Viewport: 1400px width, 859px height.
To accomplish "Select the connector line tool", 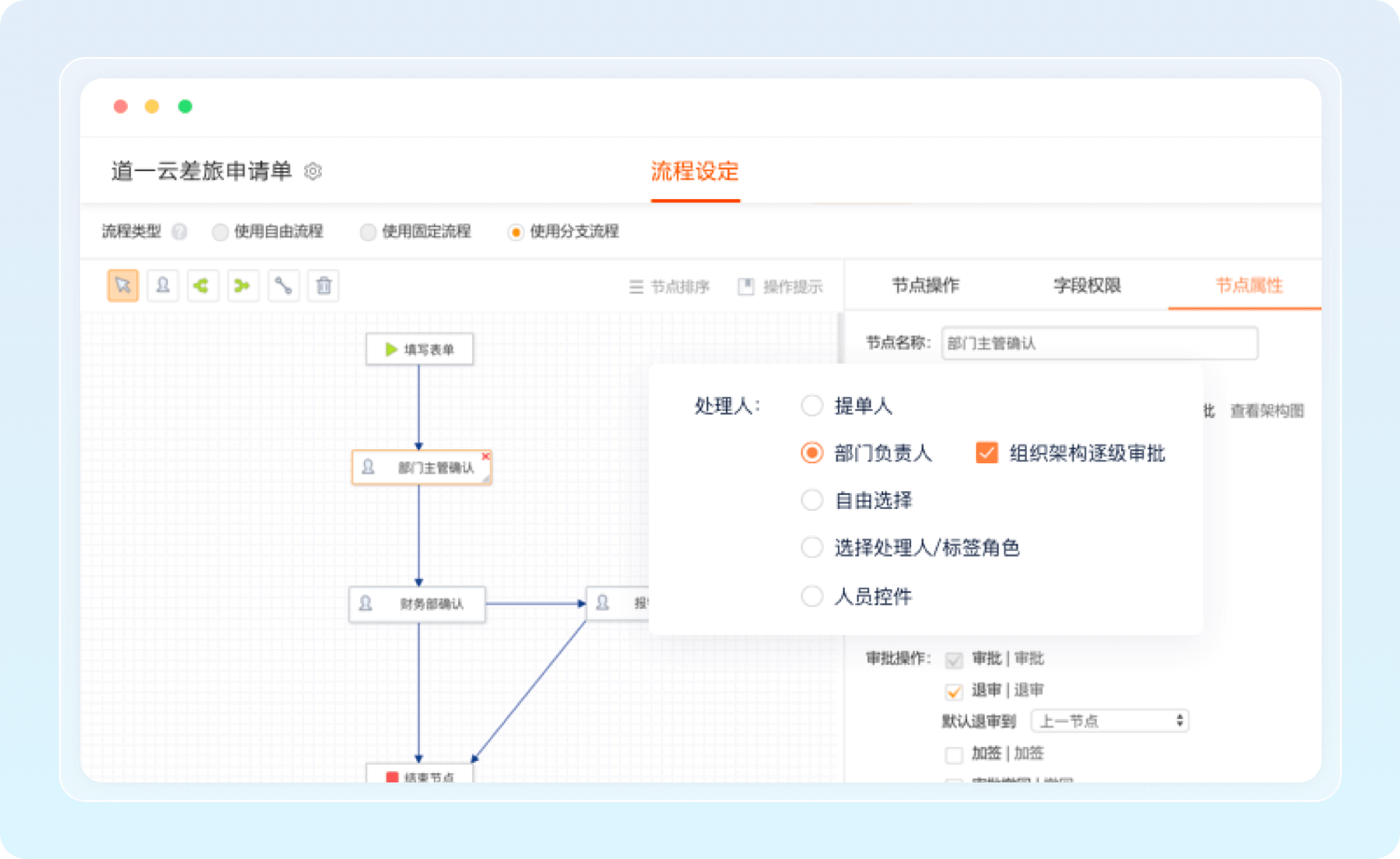I will coord(283,286).
